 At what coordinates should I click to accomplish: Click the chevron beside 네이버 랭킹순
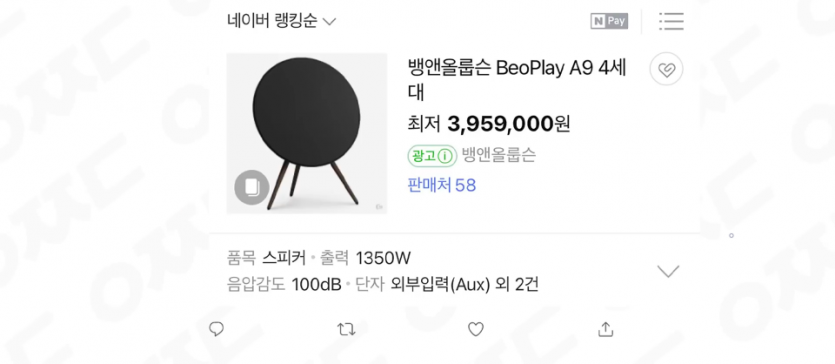tap(329, 22)
